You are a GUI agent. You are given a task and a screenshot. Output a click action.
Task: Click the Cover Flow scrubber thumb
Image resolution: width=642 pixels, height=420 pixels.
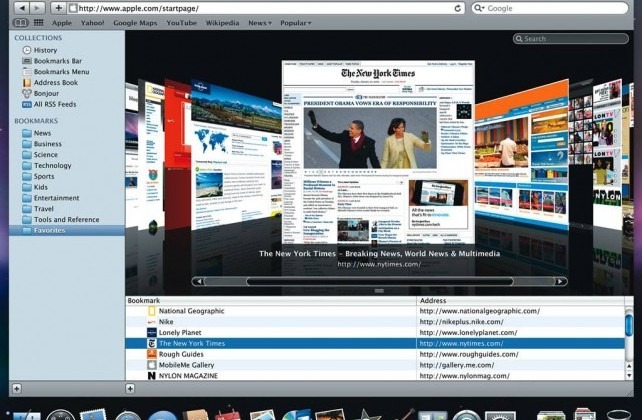point(380,281)
